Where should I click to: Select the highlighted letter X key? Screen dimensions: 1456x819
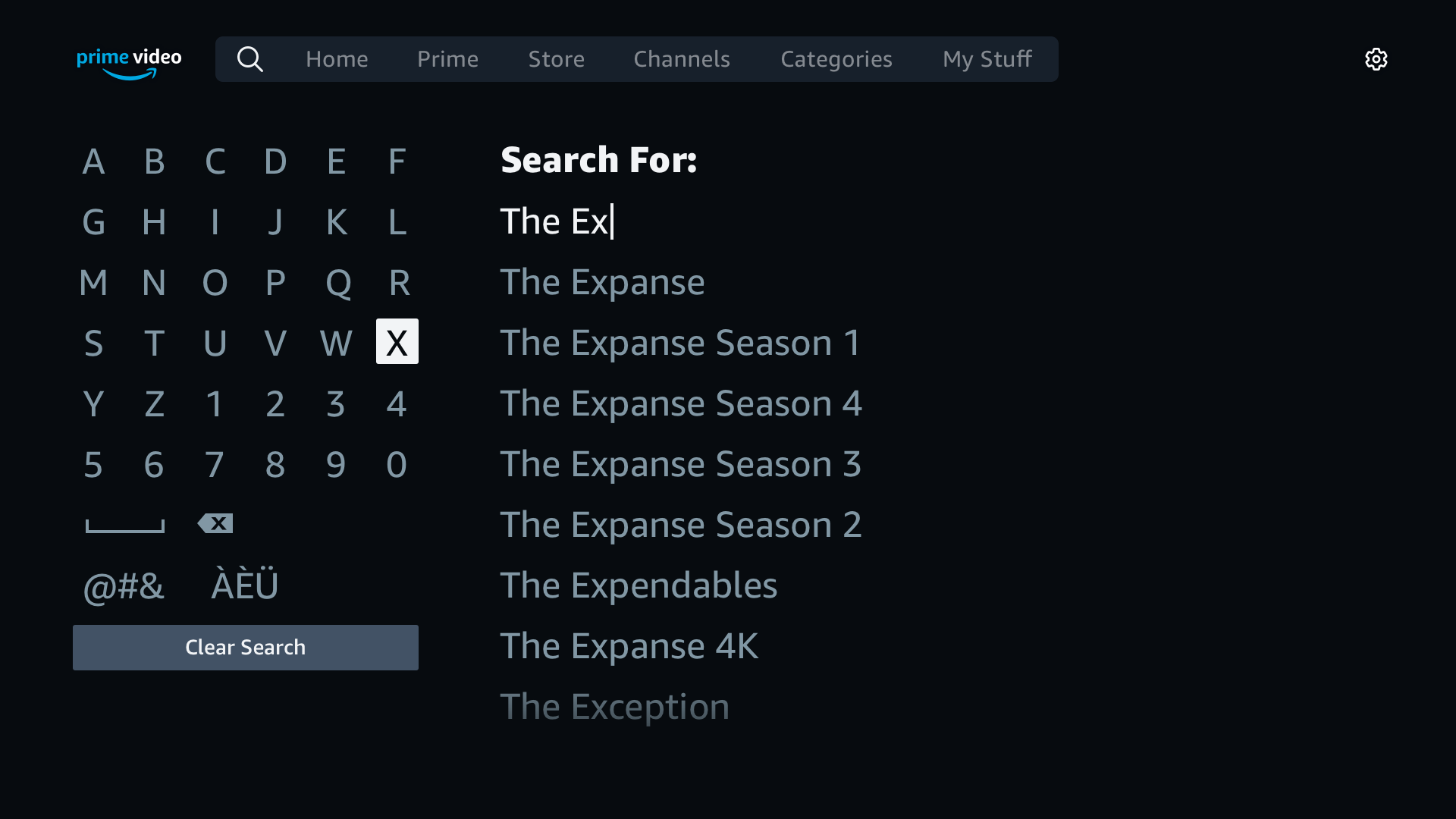397,342
